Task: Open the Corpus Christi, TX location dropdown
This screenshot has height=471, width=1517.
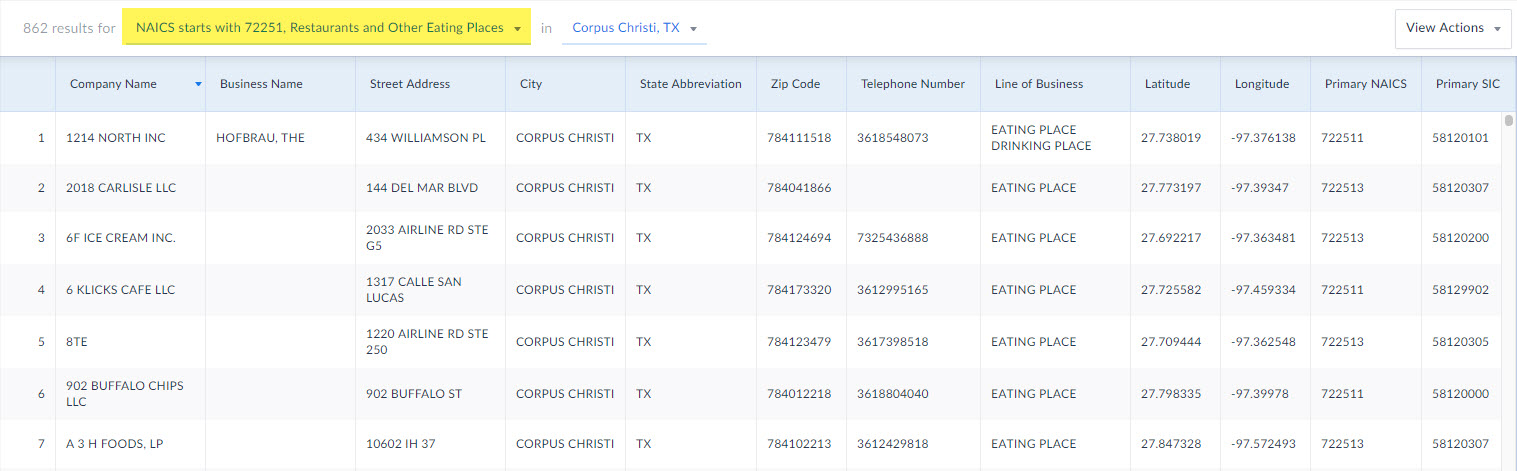Action: click(634, 28)
